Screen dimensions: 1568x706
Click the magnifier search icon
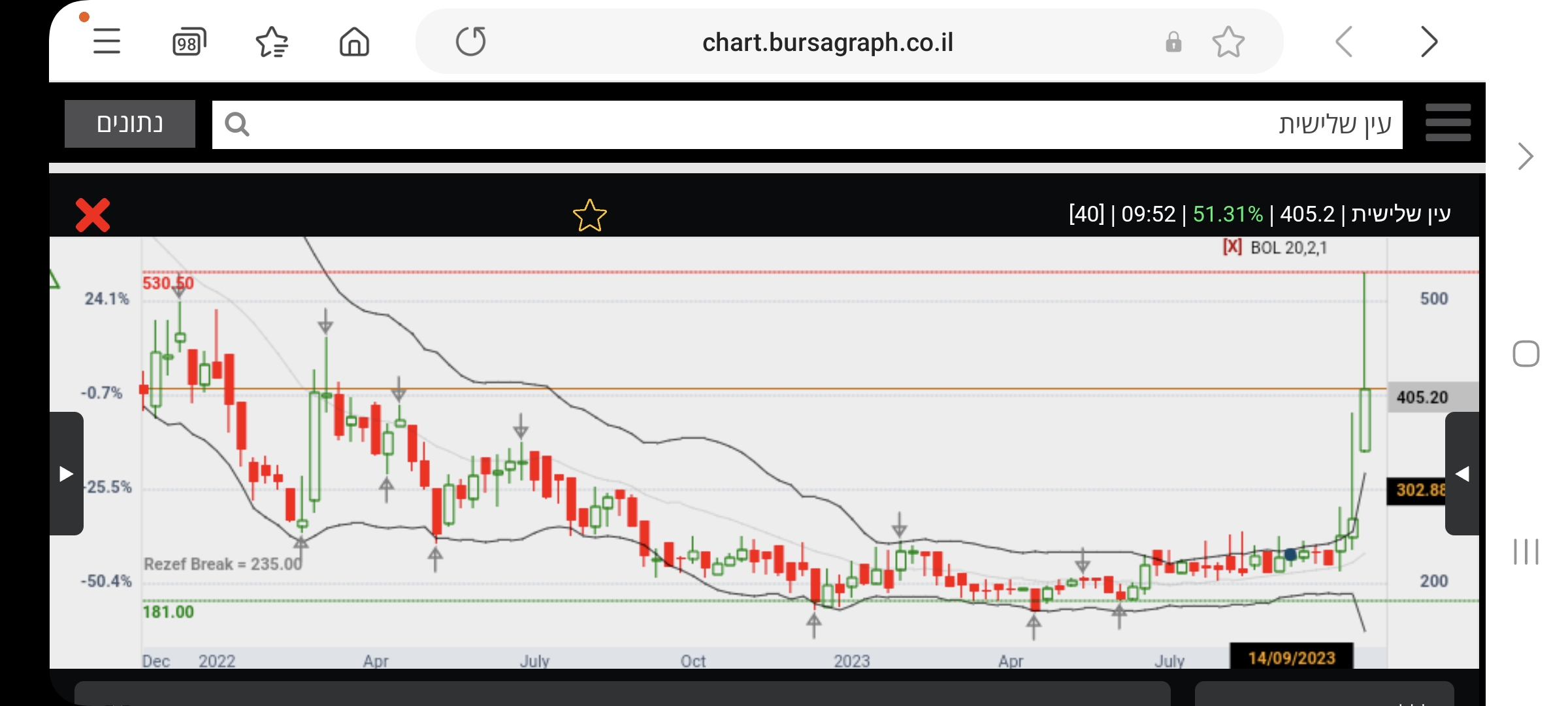(x=237, y=124)
